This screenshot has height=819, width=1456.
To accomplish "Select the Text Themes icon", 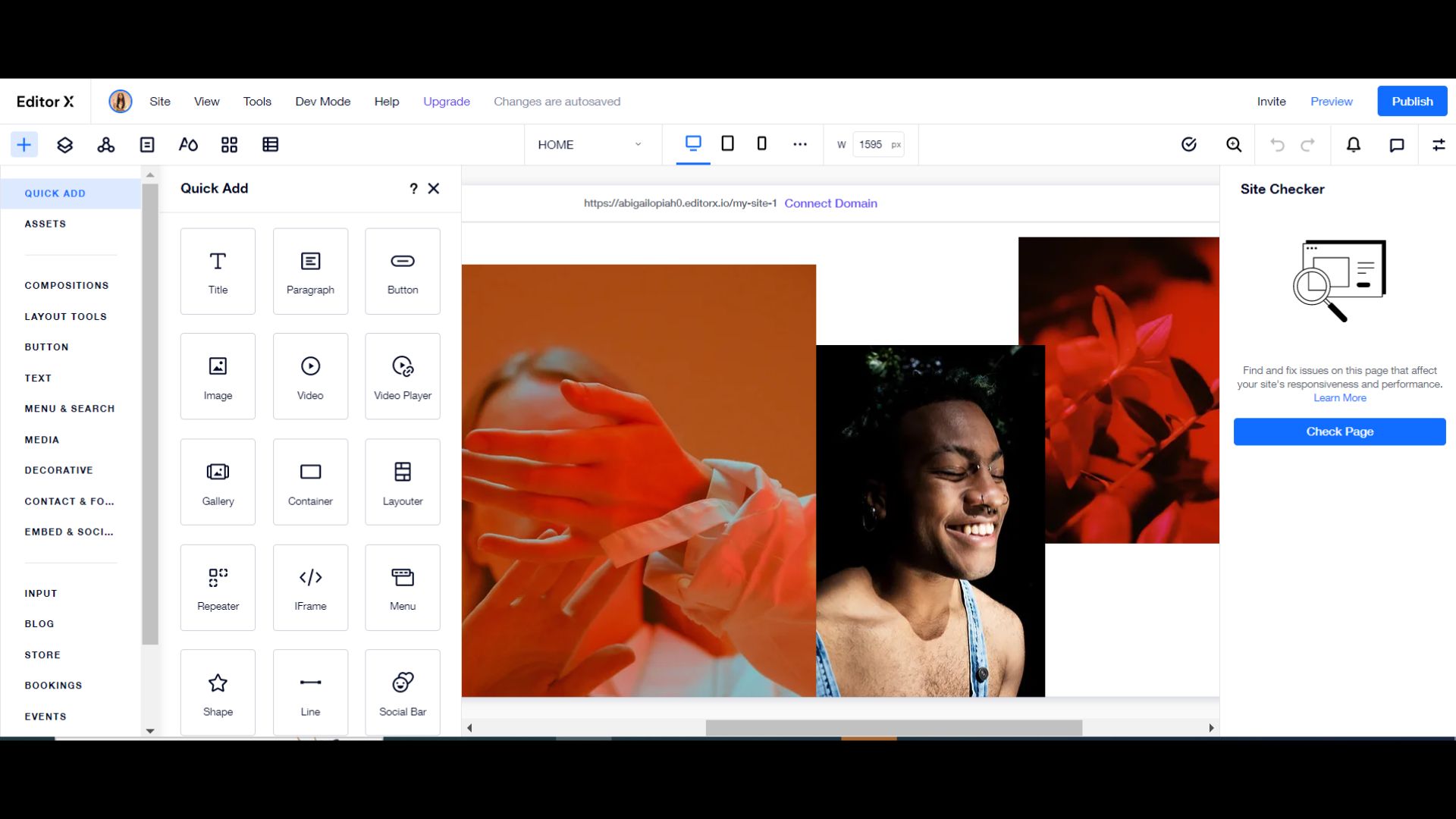I will point(188,144).
